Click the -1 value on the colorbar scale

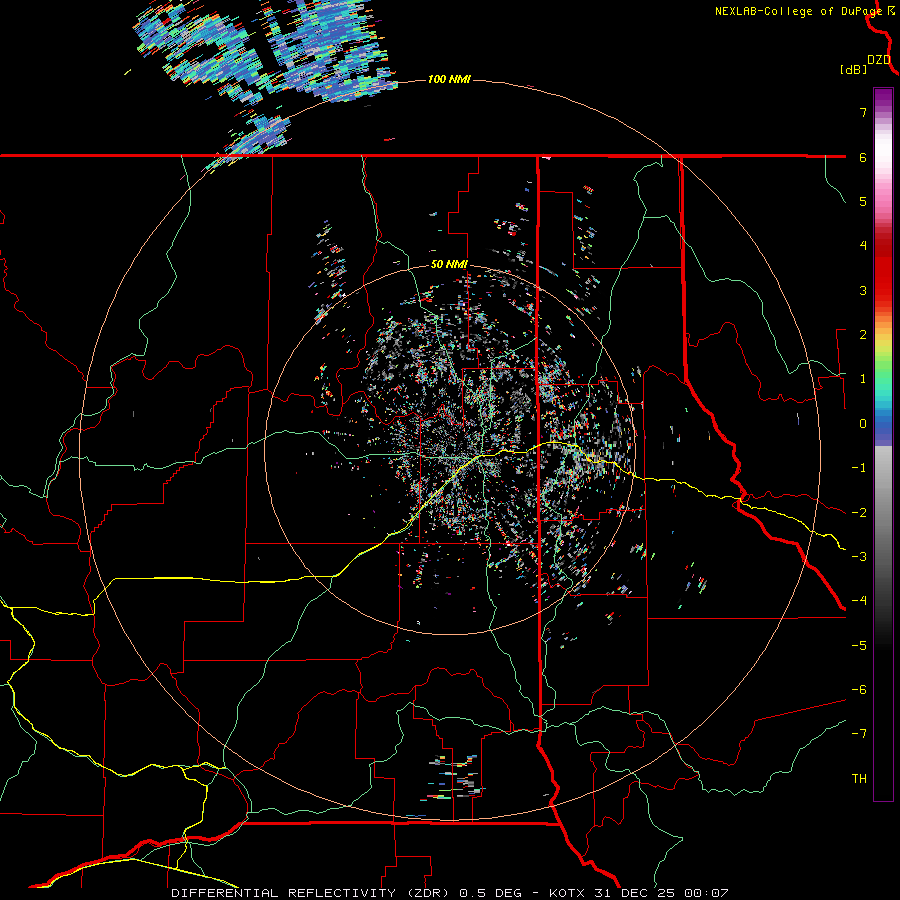click(859, 468)
